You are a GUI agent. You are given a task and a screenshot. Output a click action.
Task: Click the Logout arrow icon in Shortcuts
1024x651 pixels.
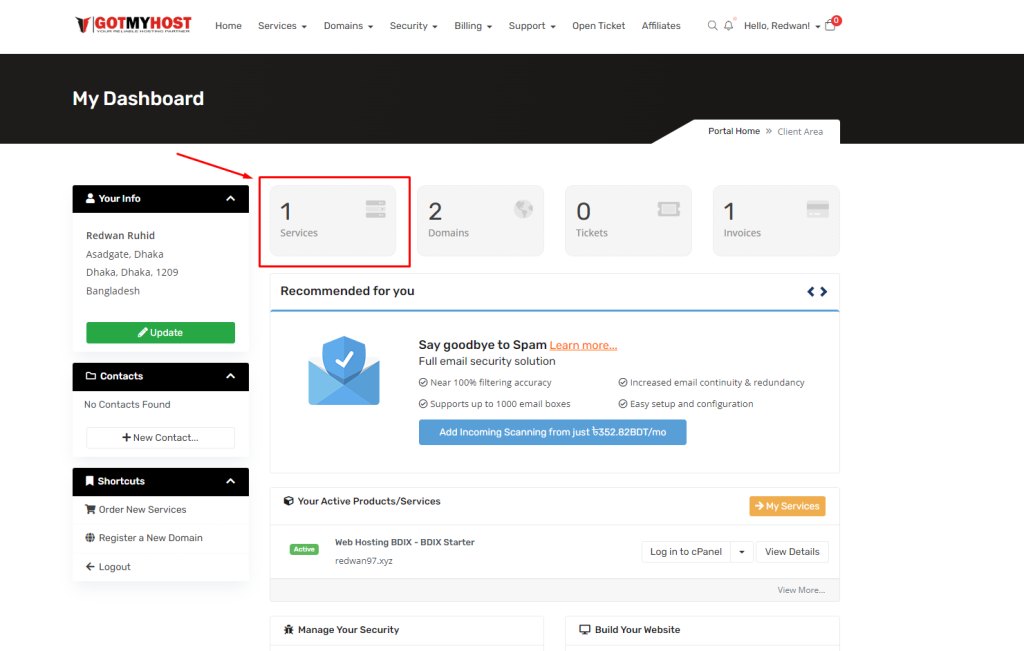[92, 565]
